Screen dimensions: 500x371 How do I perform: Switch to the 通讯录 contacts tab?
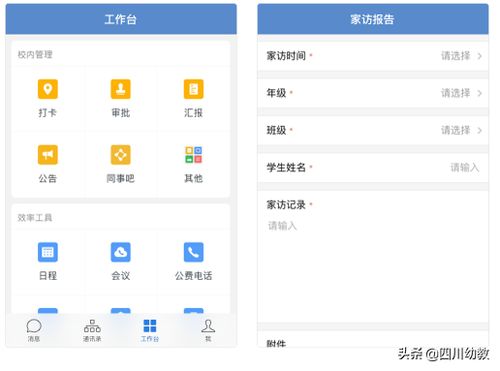tap(92, 330)
